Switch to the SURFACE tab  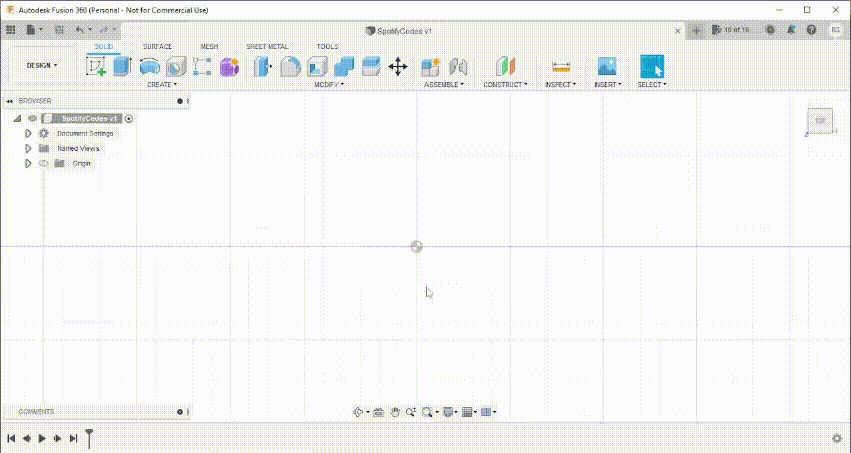157,47
